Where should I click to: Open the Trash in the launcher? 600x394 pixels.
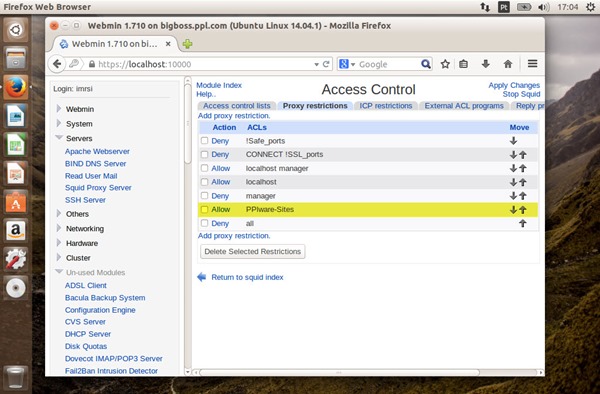[15, 377]
